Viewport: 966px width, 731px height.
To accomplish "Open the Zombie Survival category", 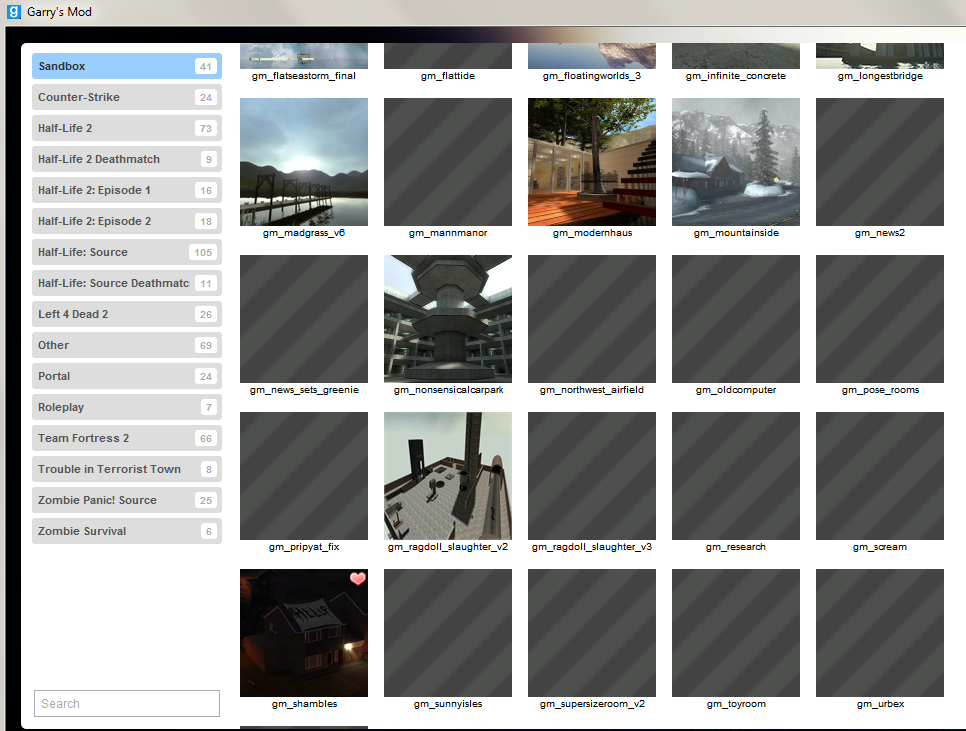I will [127, 531].
